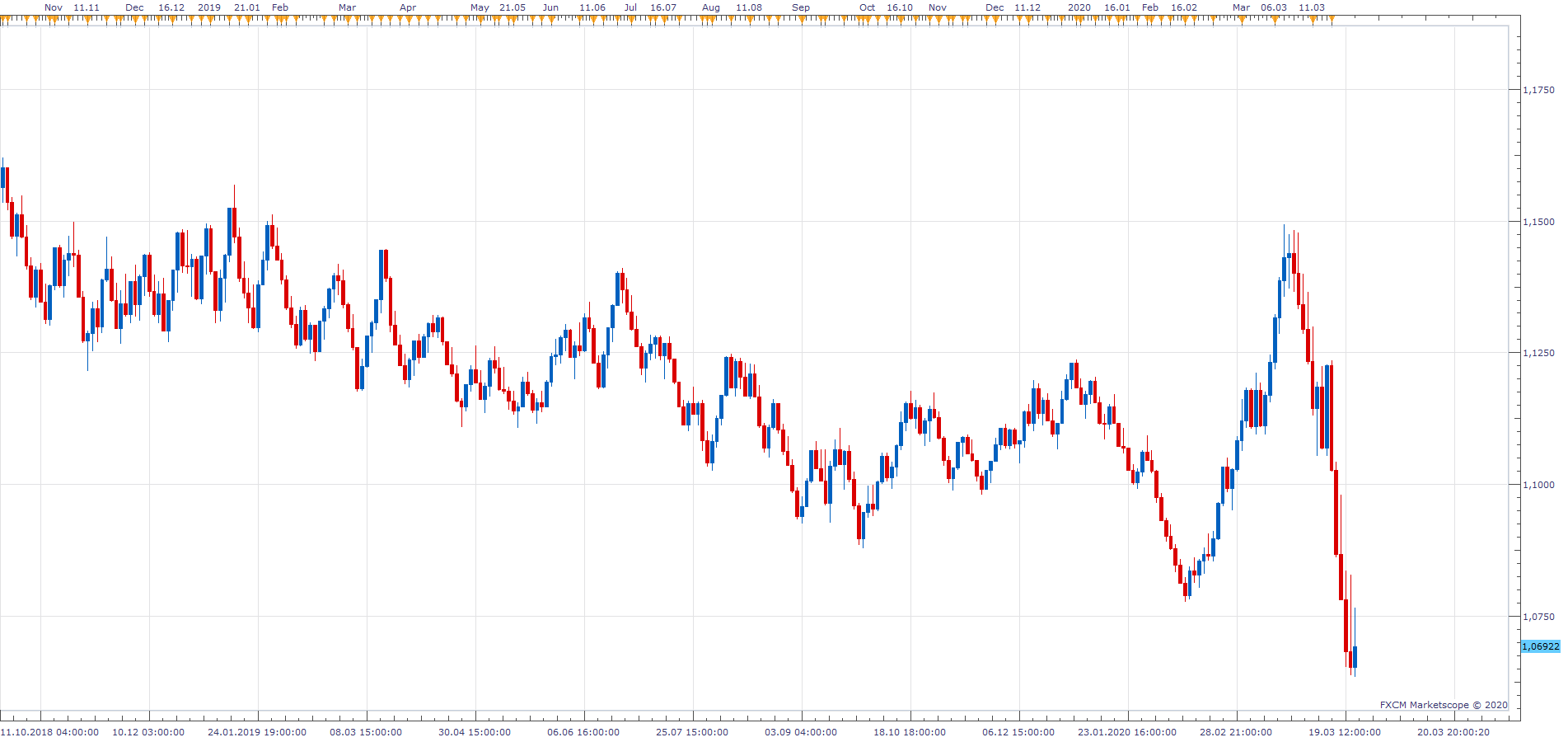Image resolution: width=1568 pixels, height=742 pixels.
Task: Click the 2020 year marker on top timeline
Action: (x=1079, y=7)
